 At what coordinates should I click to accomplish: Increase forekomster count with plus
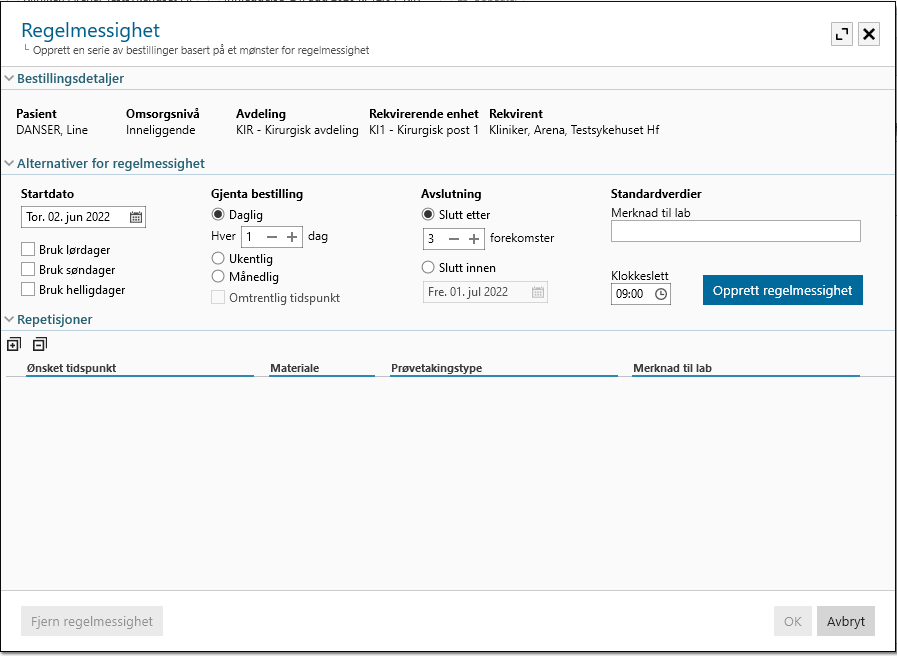click(x=474, y=239)
